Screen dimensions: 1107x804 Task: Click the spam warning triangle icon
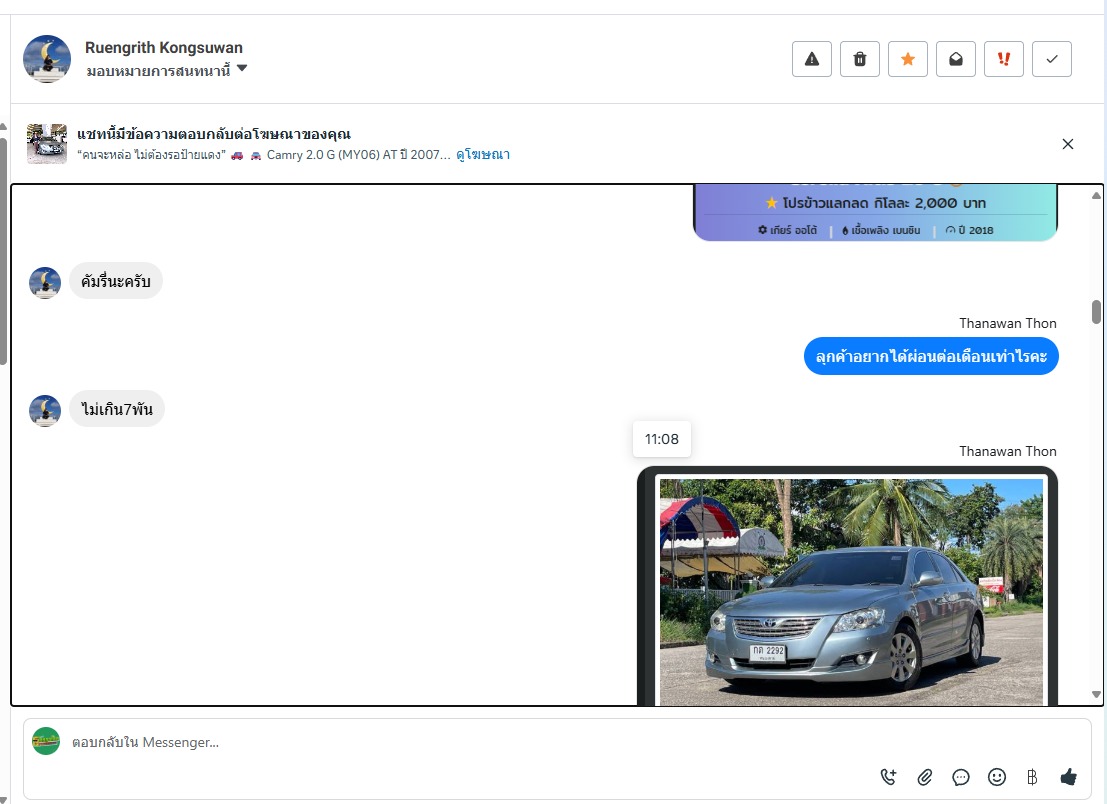(x=811, y=59)
